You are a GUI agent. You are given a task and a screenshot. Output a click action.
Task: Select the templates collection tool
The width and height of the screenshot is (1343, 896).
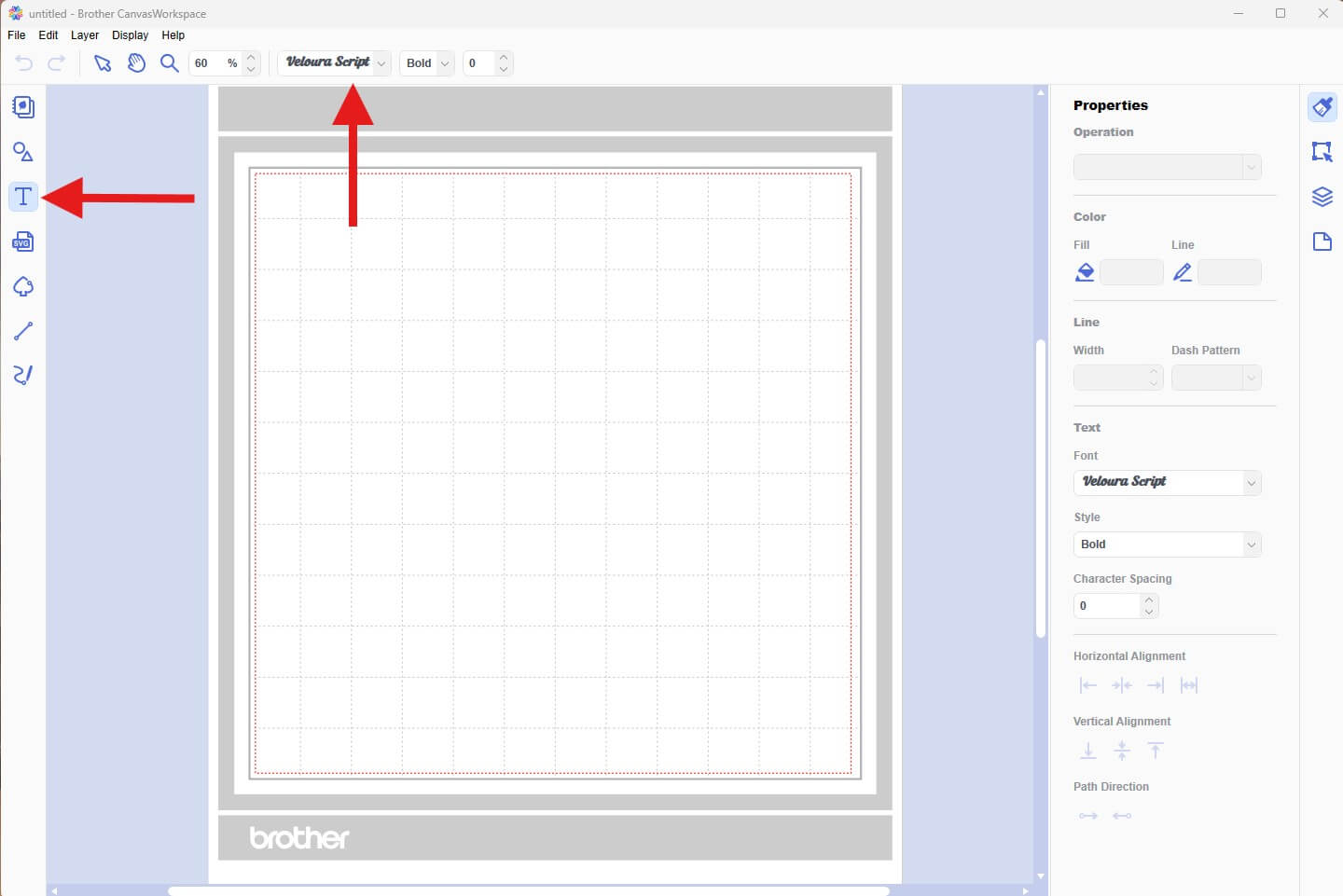click(22, 106)
